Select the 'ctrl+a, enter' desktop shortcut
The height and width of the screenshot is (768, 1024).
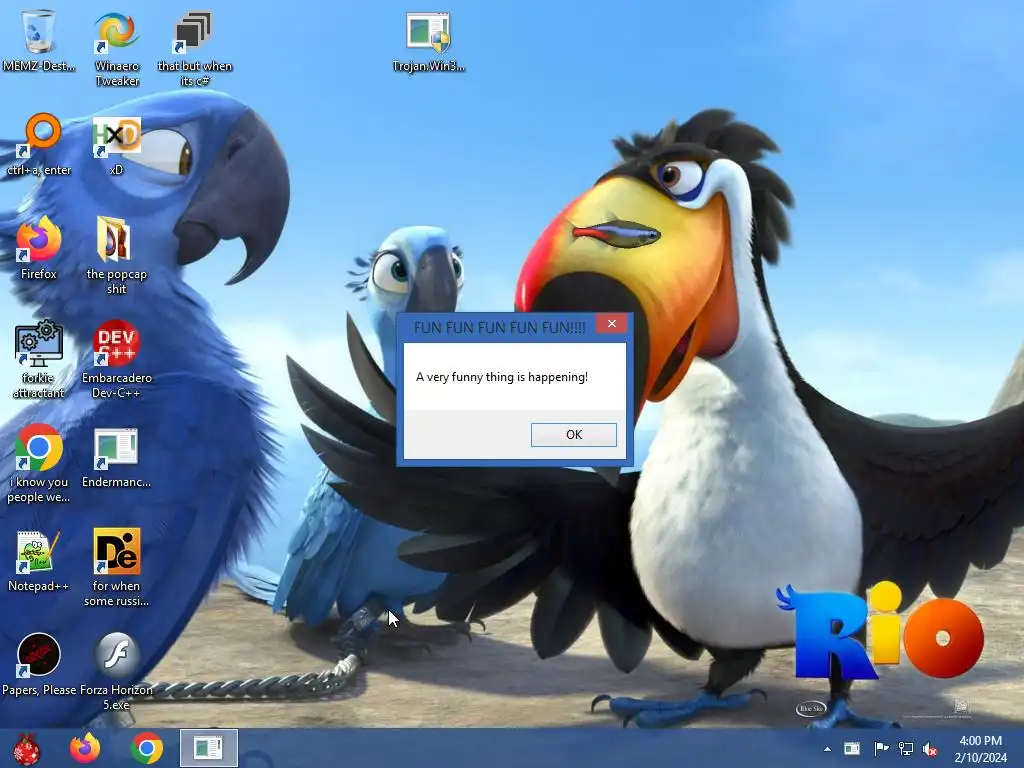pos(39,145)
